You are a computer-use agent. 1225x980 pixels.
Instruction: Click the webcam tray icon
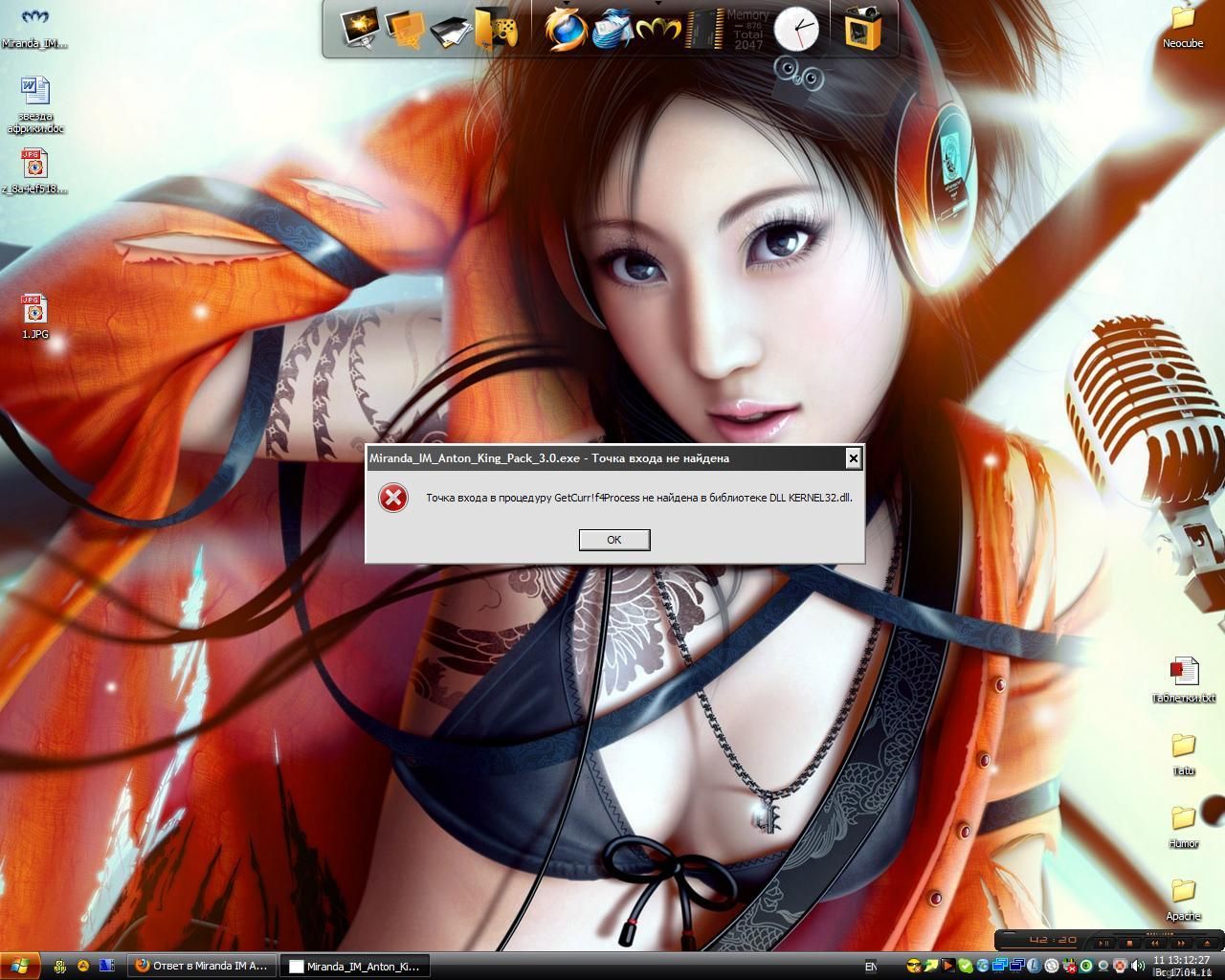click(x=1102, y=966)
